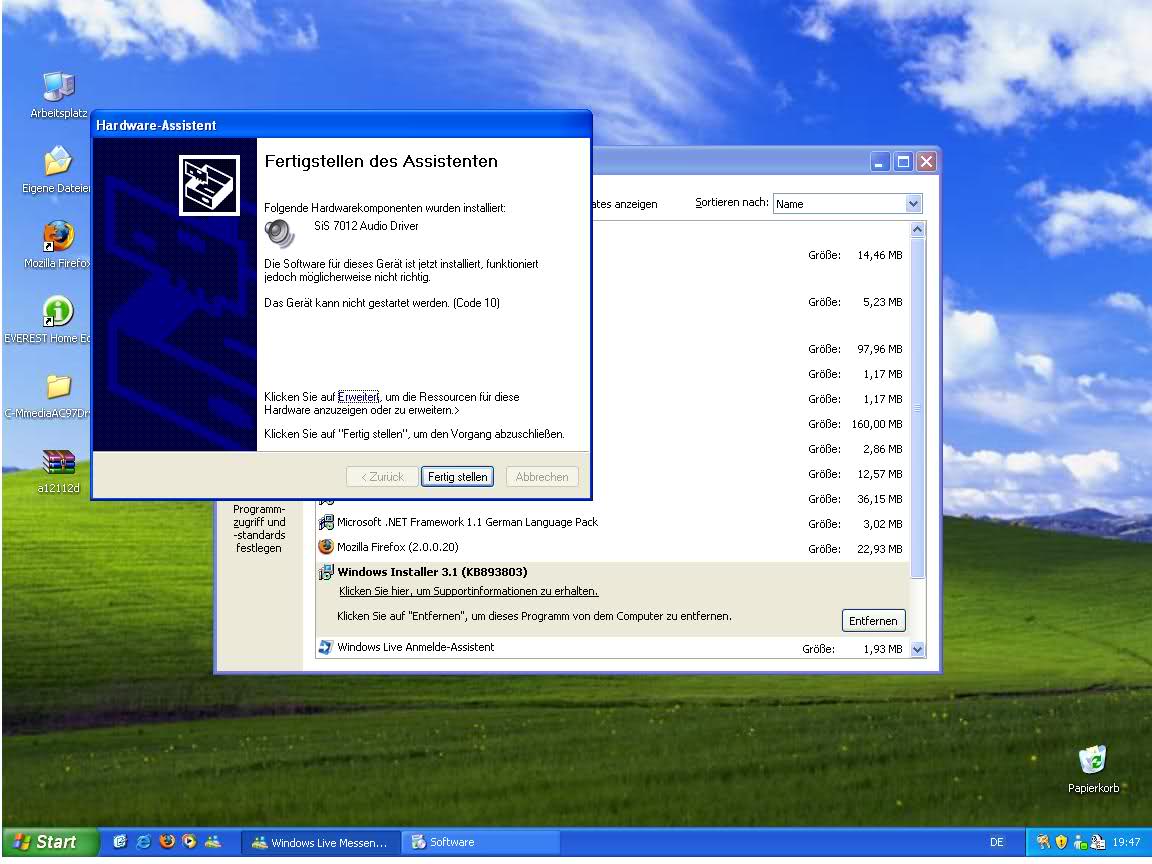The height and width of the screenshot is (864, 1152).
Task: Select the Windows Installer 3.1 (KB893803) title
Action: click(x=432, y=572)
